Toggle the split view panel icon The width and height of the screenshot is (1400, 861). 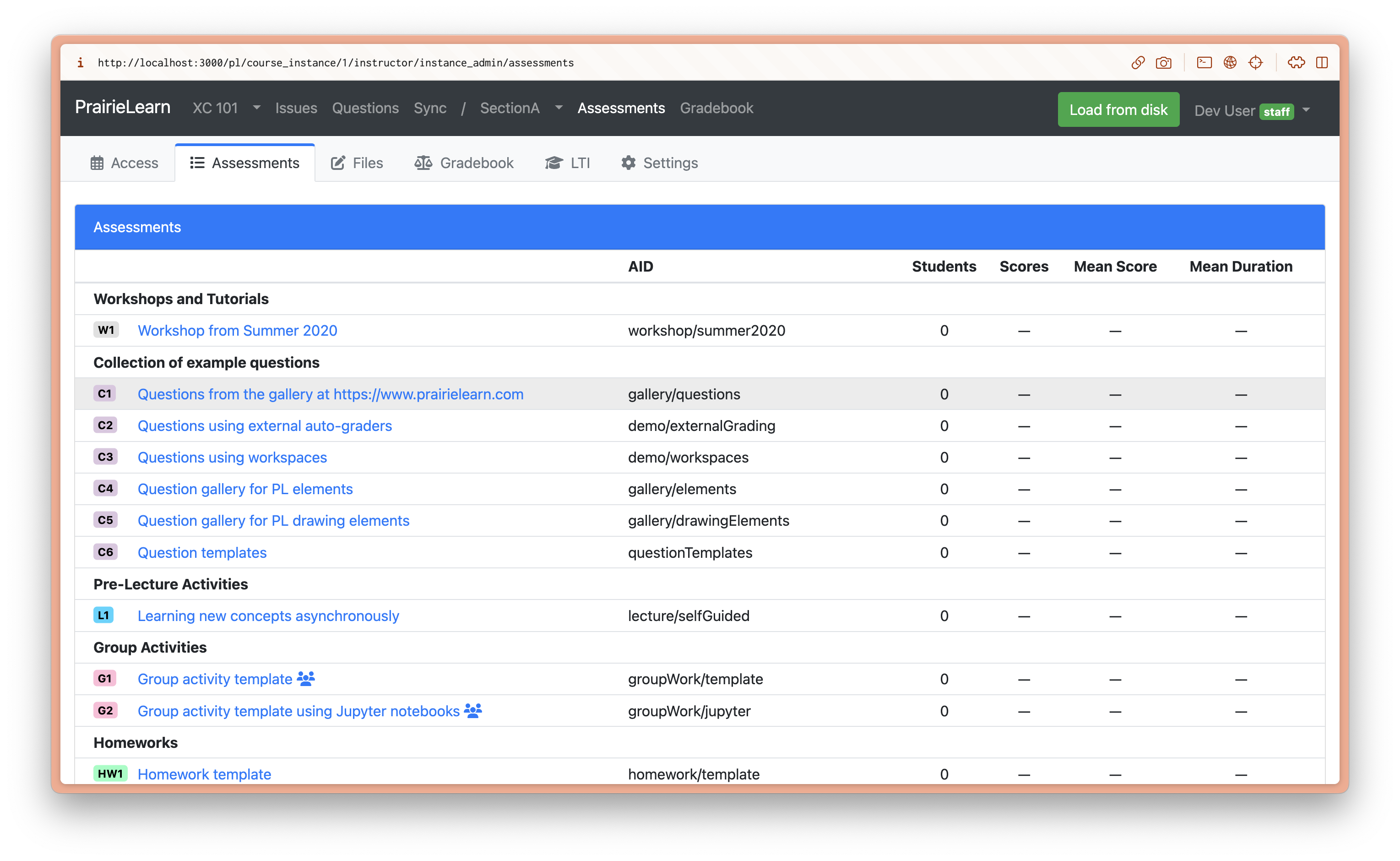[1322, 63]
